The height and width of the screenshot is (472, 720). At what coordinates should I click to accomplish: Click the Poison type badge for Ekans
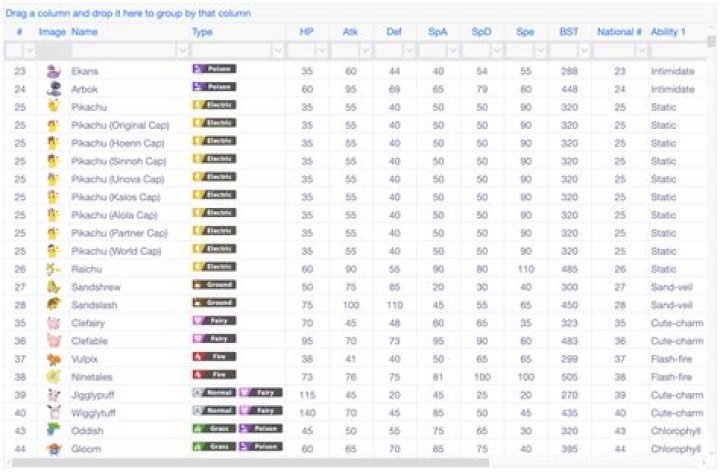[214, 69]
